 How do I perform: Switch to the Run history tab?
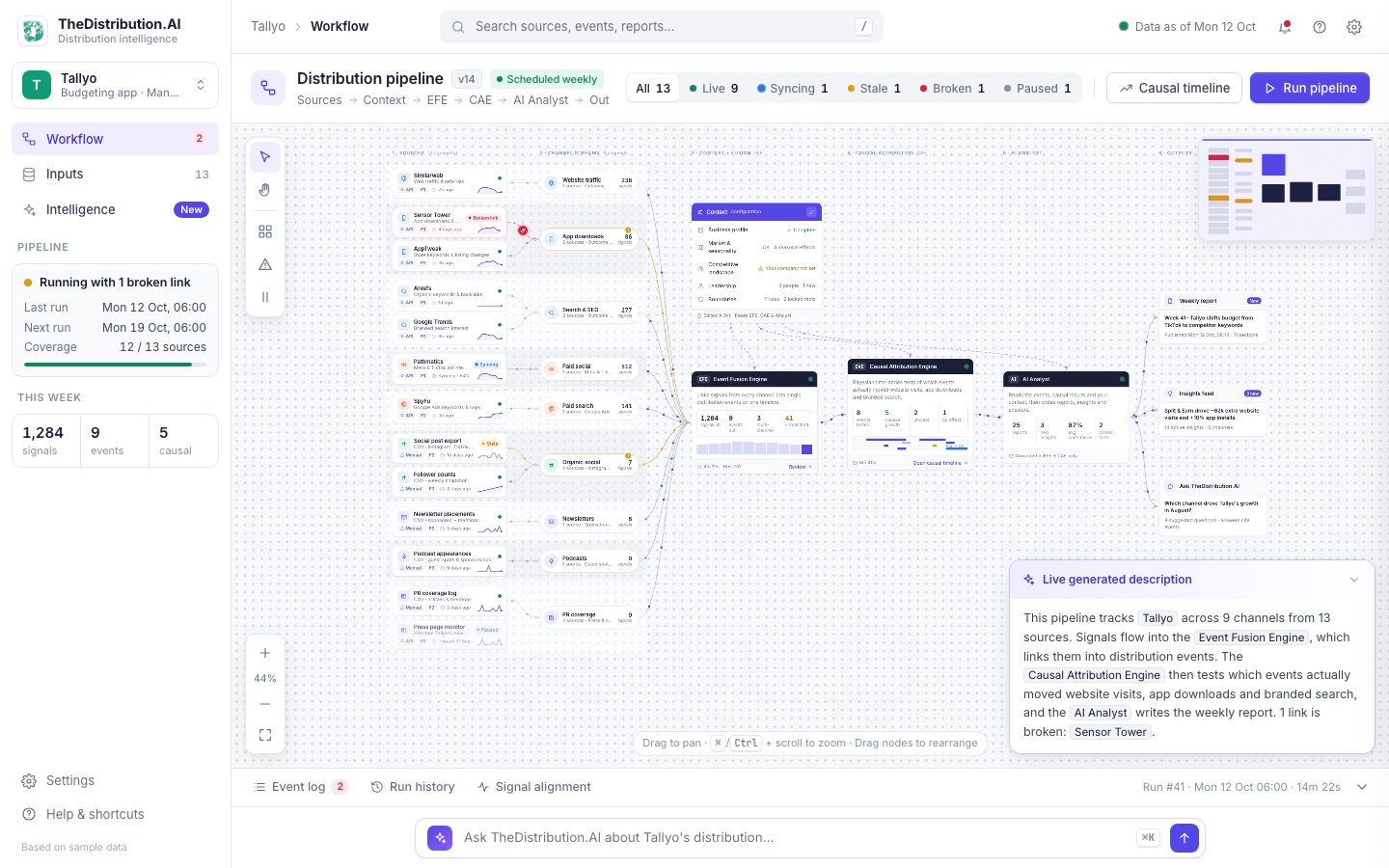(413, 787)
